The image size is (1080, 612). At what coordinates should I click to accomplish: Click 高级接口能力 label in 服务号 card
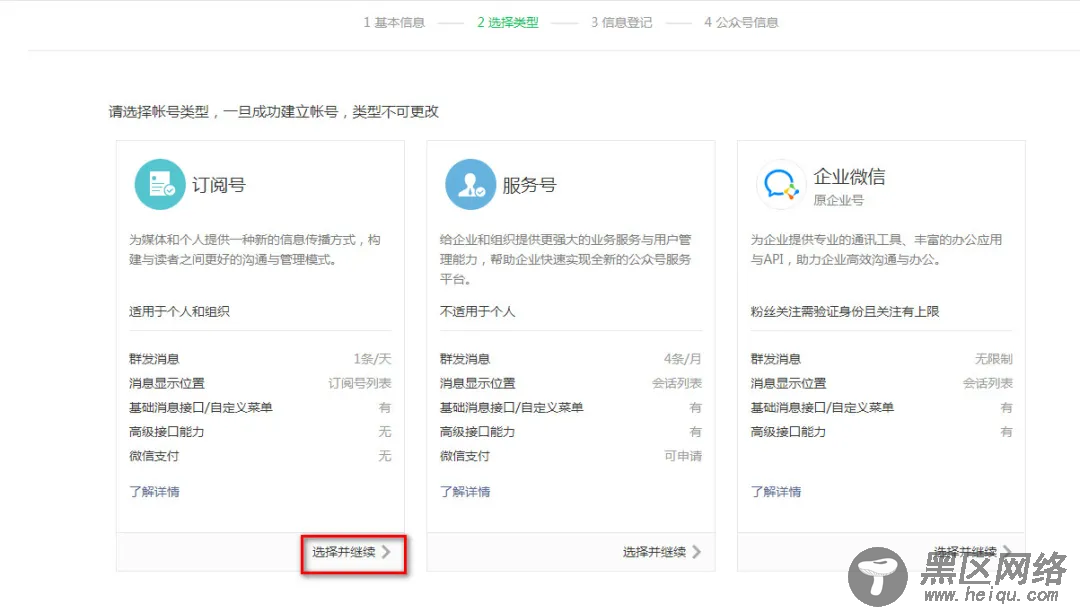click(477, 432)
